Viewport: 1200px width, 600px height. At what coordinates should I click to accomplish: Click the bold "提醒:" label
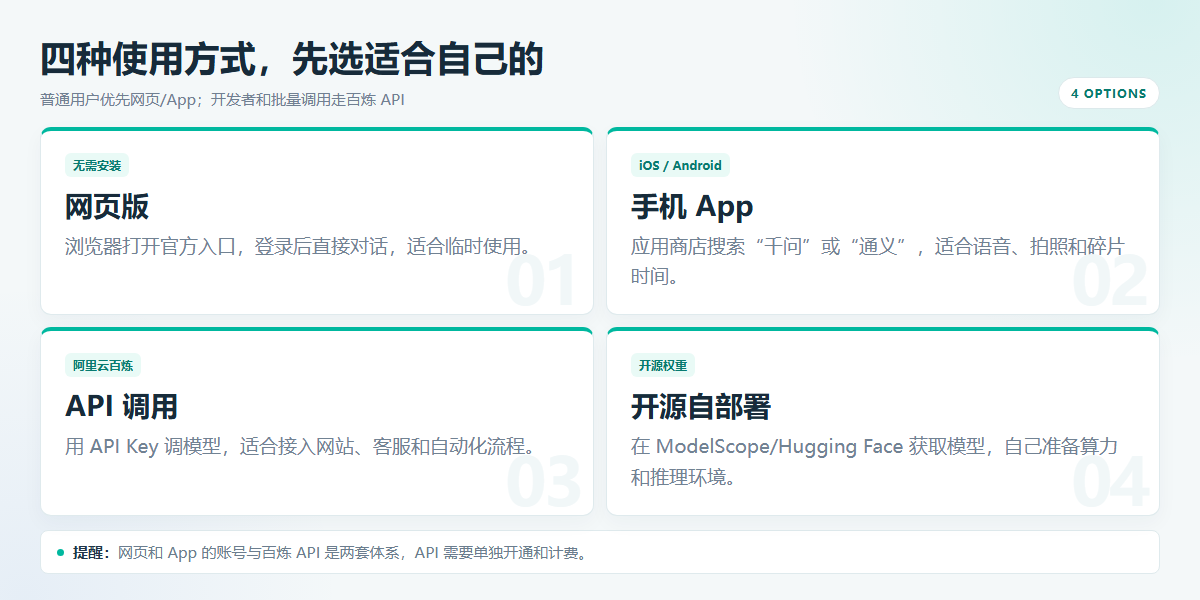point(93,552)
